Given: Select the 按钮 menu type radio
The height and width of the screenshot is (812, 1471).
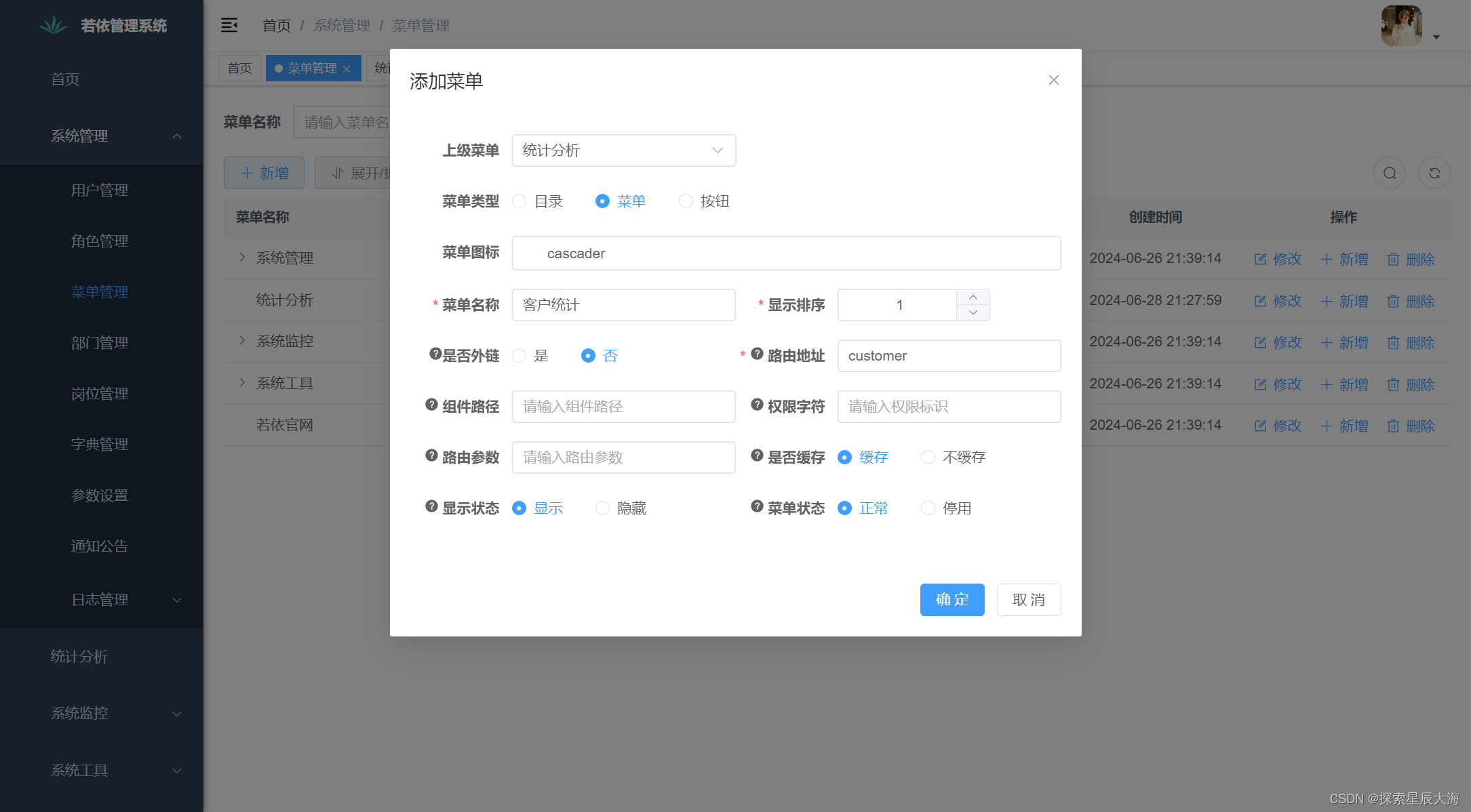Looking at the screenshot, I should (x=686, y=201).
